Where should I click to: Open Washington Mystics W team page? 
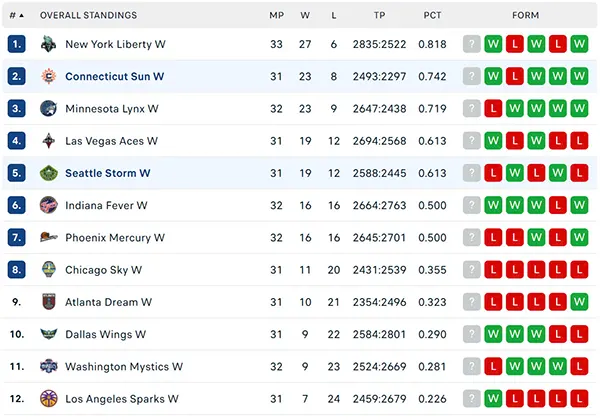coord(124,366)
